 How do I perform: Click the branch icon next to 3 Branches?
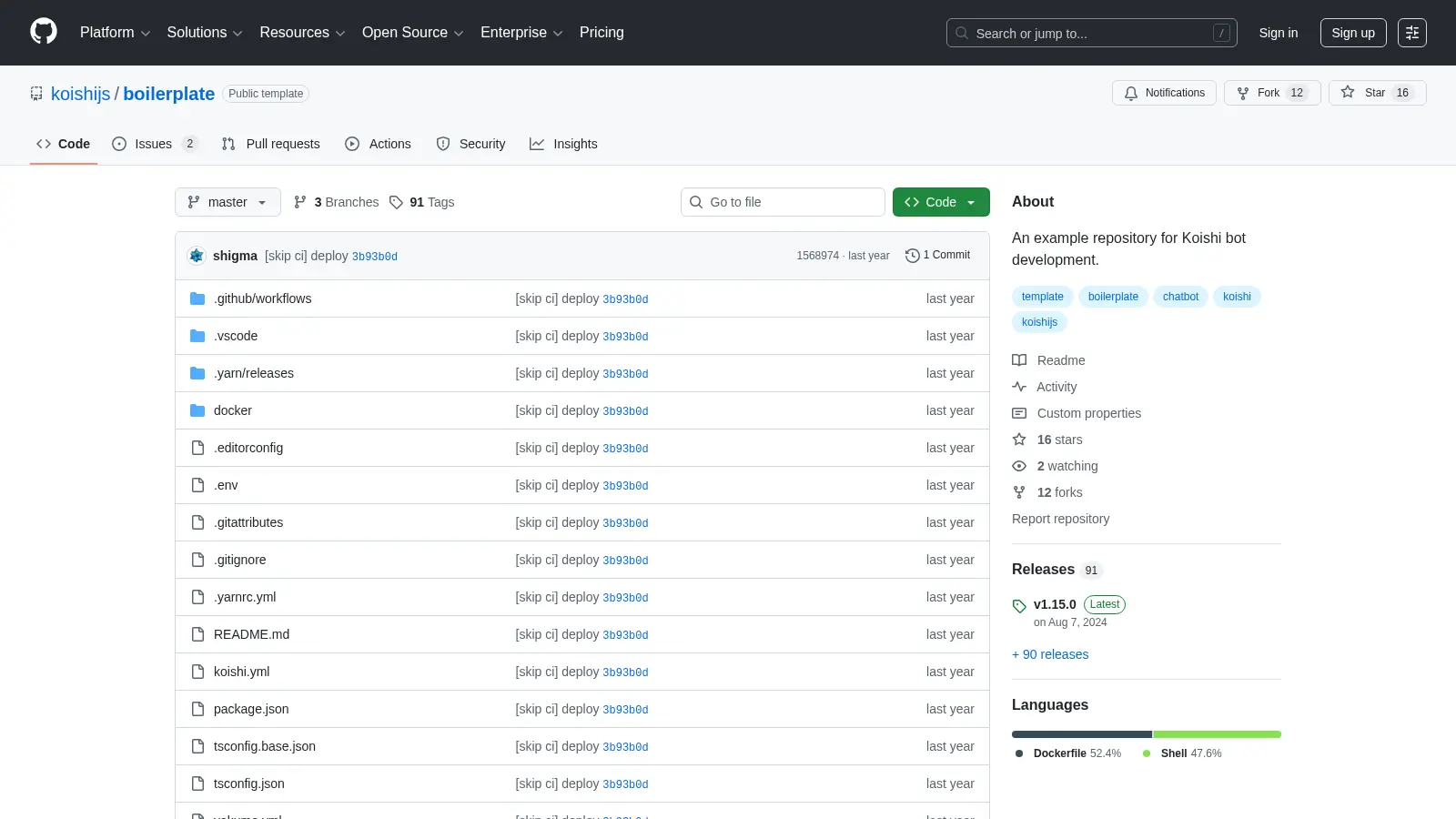[x=300, y=202]
